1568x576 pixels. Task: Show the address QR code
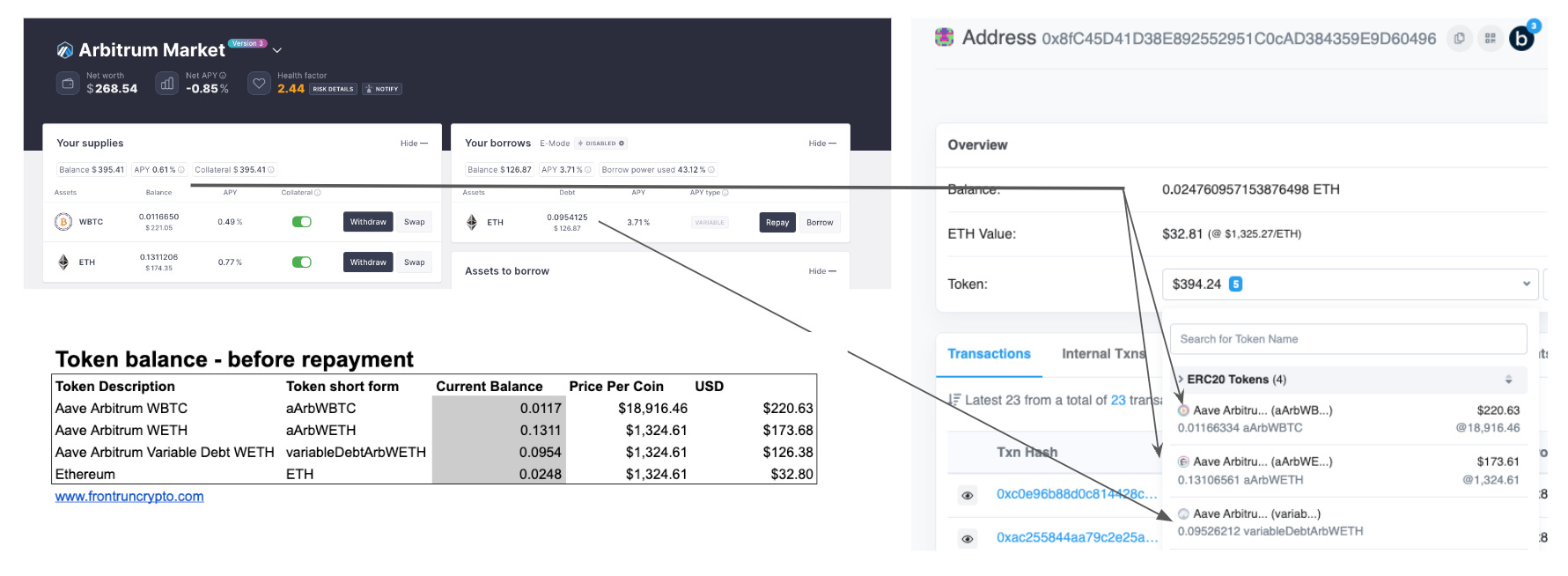[1491, 38]
